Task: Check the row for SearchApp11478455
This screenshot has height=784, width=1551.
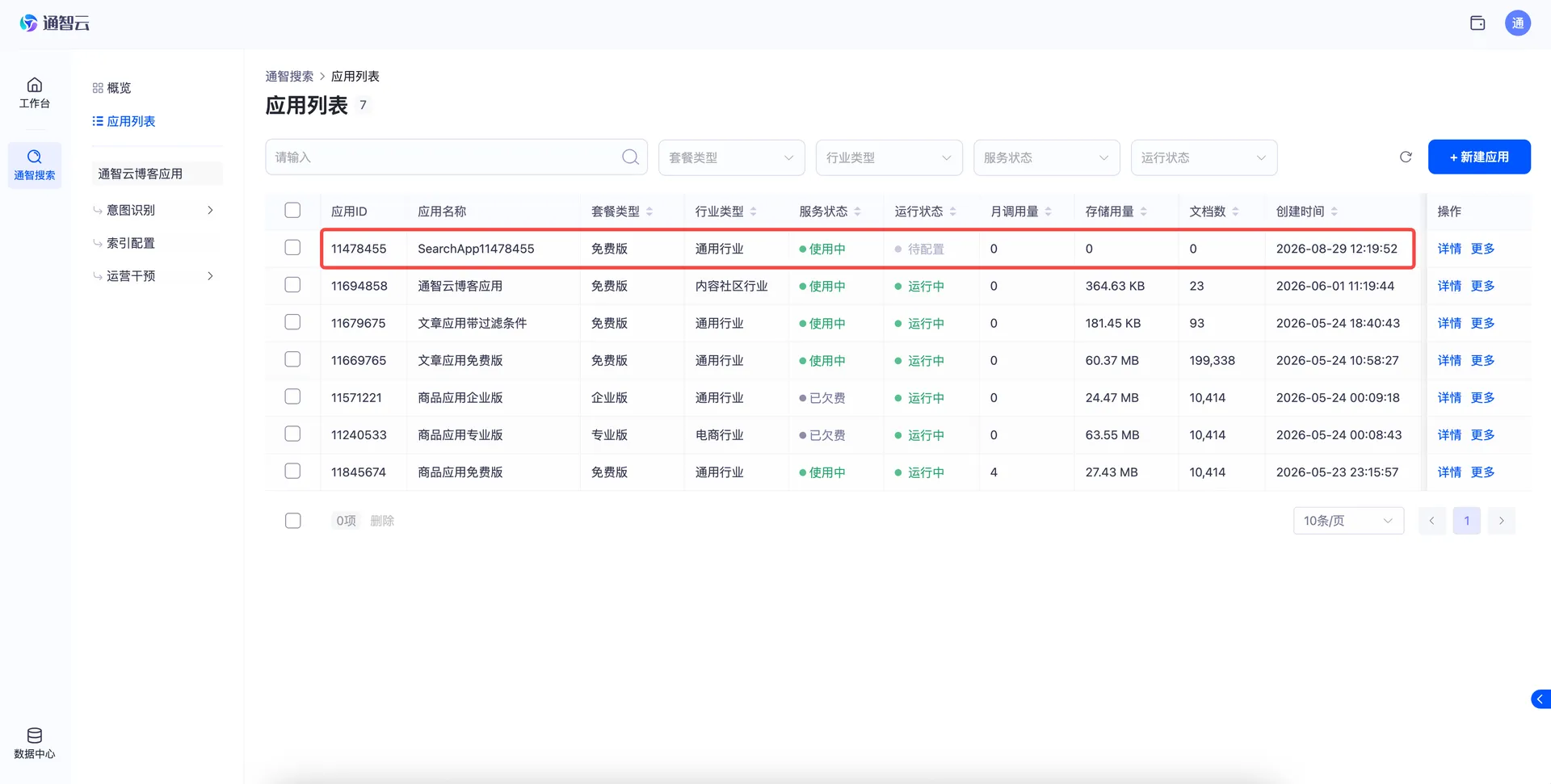Action: (x=292, y=248)
